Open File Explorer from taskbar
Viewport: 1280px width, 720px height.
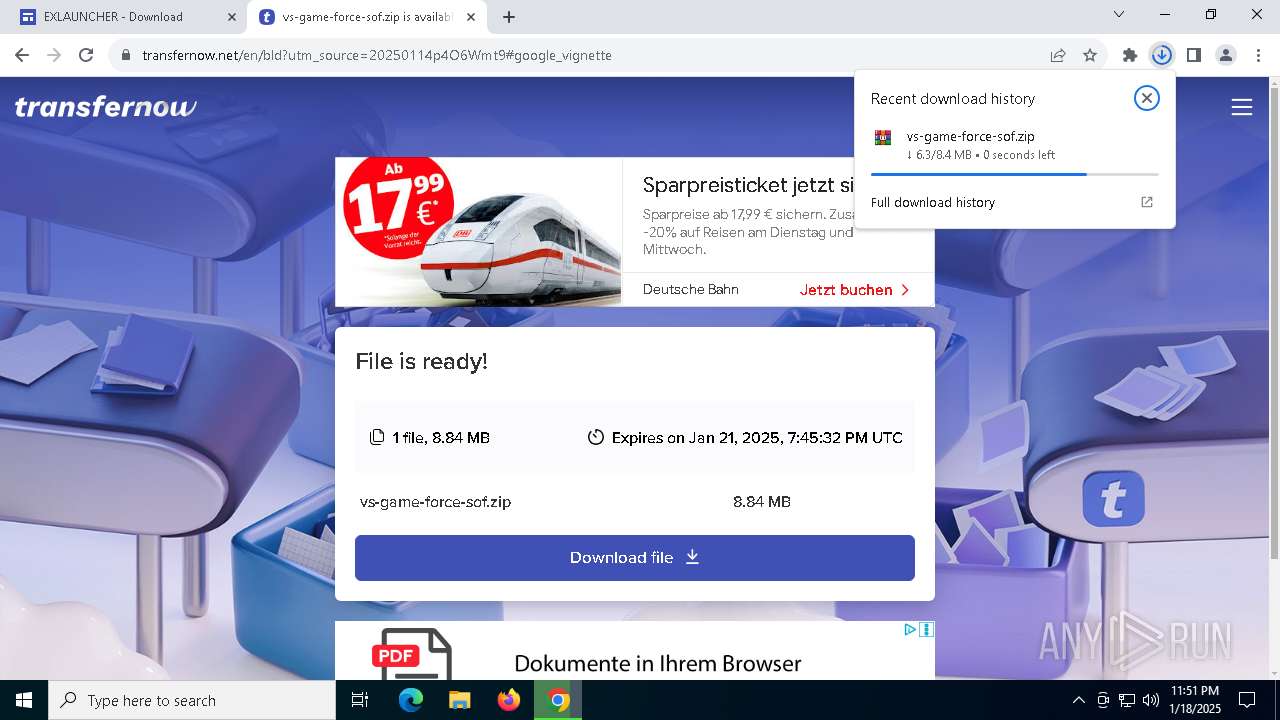459,700
